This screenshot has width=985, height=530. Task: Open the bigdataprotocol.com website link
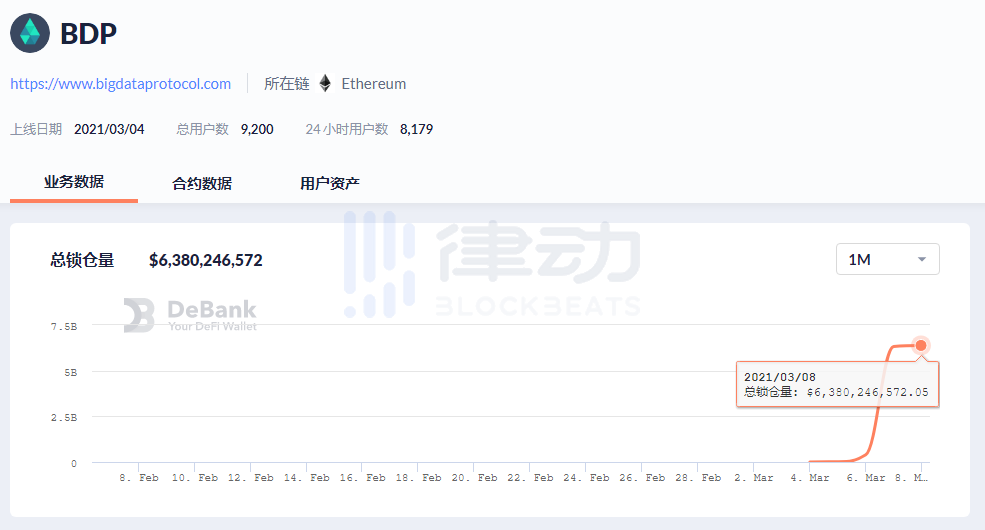(x=121, y=84)
